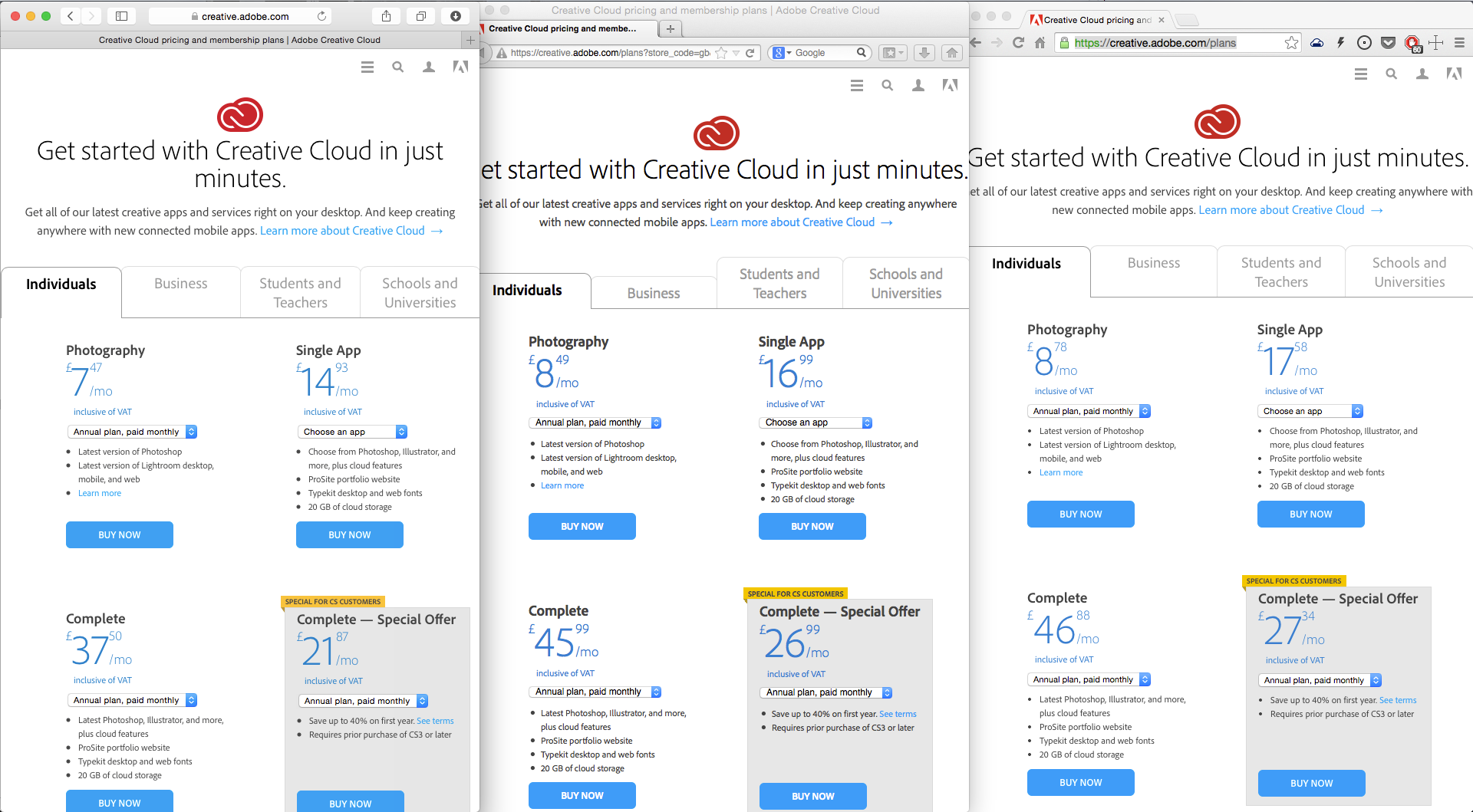Select Schools and Universities tab in Firefox
The width and height of the screenshot is (1473, 812).
pyautogui.click(x=906, y=284)
